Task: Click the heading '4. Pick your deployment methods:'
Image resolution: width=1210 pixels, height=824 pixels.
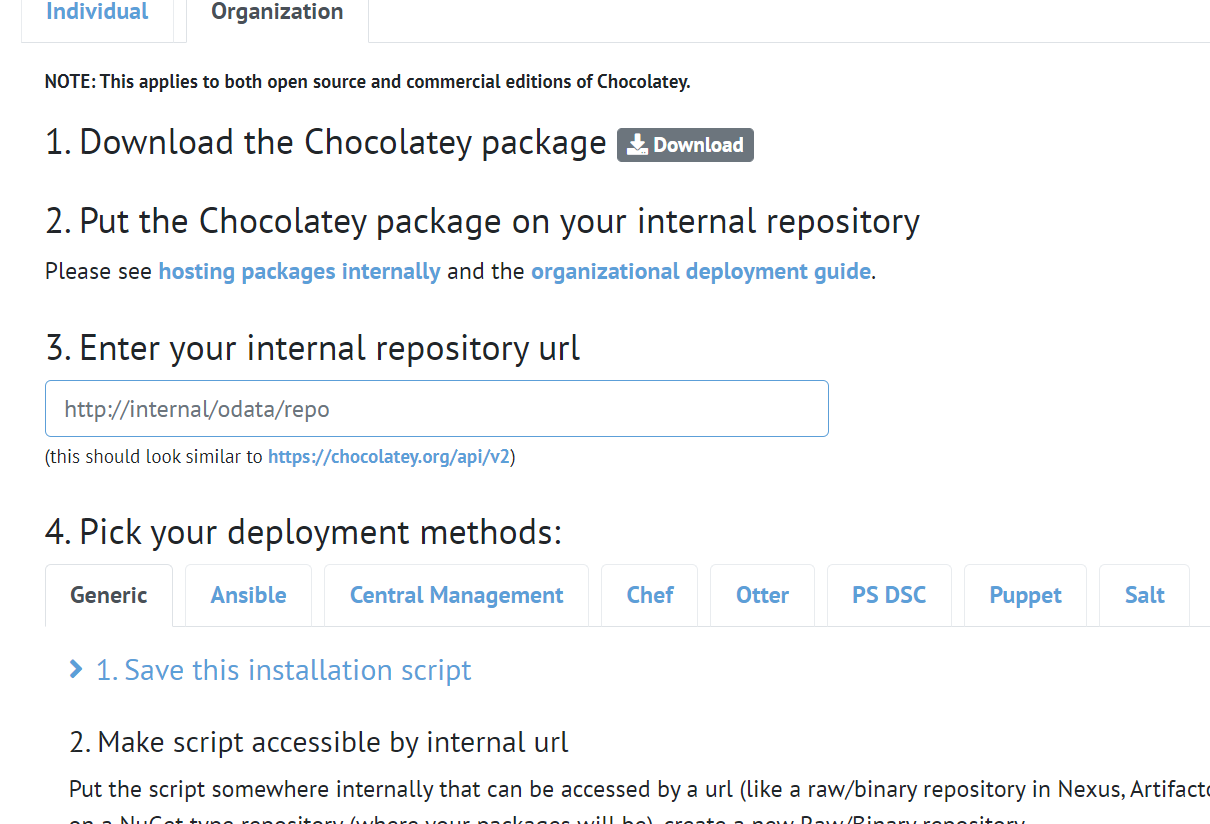Action: click(303, 531)
